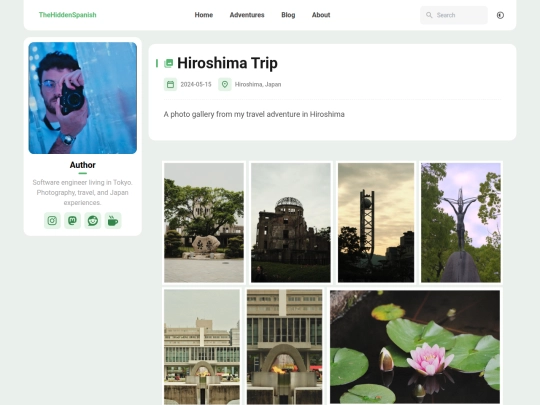540x405 pixels.
Task: Open the close-up peace flame photo
Action: coord(284,347)
